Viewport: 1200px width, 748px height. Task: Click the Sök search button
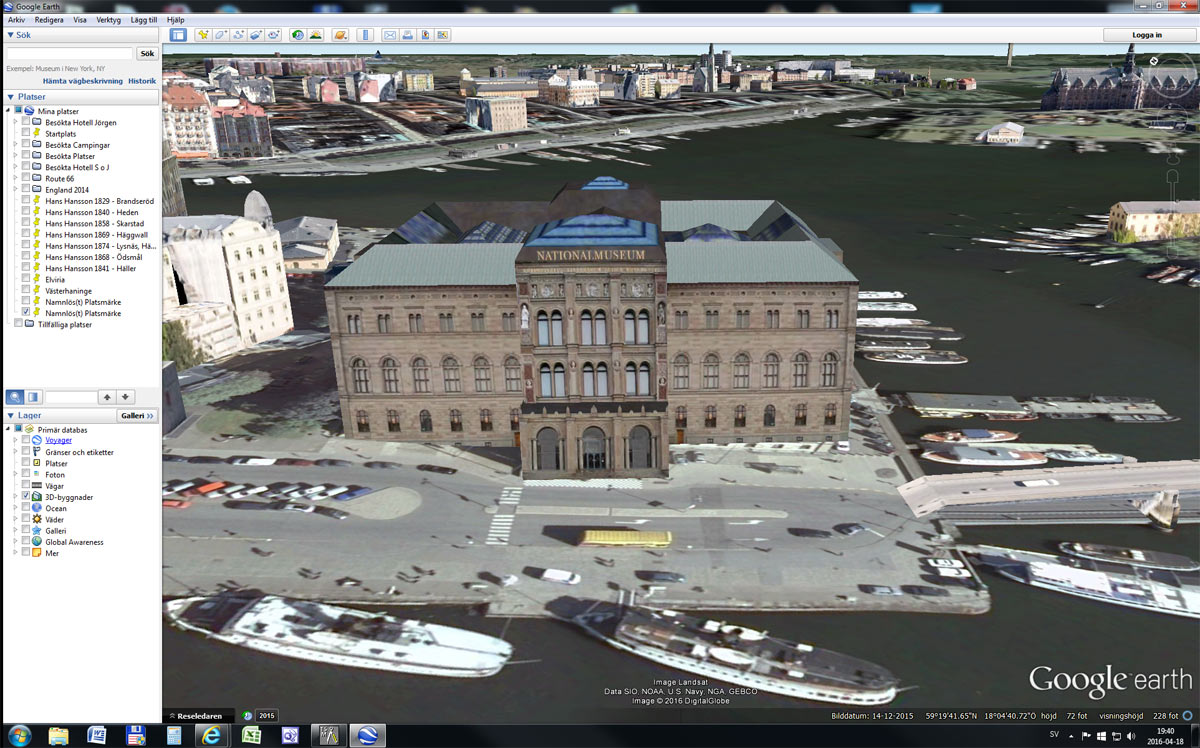(147, 54)
